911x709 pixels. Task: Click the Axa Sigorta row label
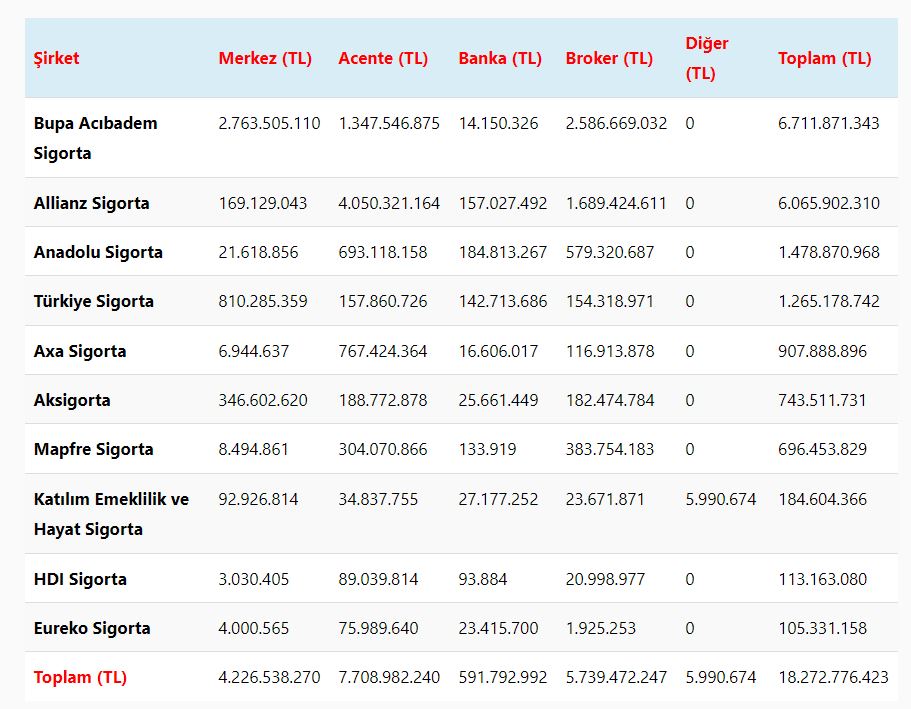pos(80,351)
